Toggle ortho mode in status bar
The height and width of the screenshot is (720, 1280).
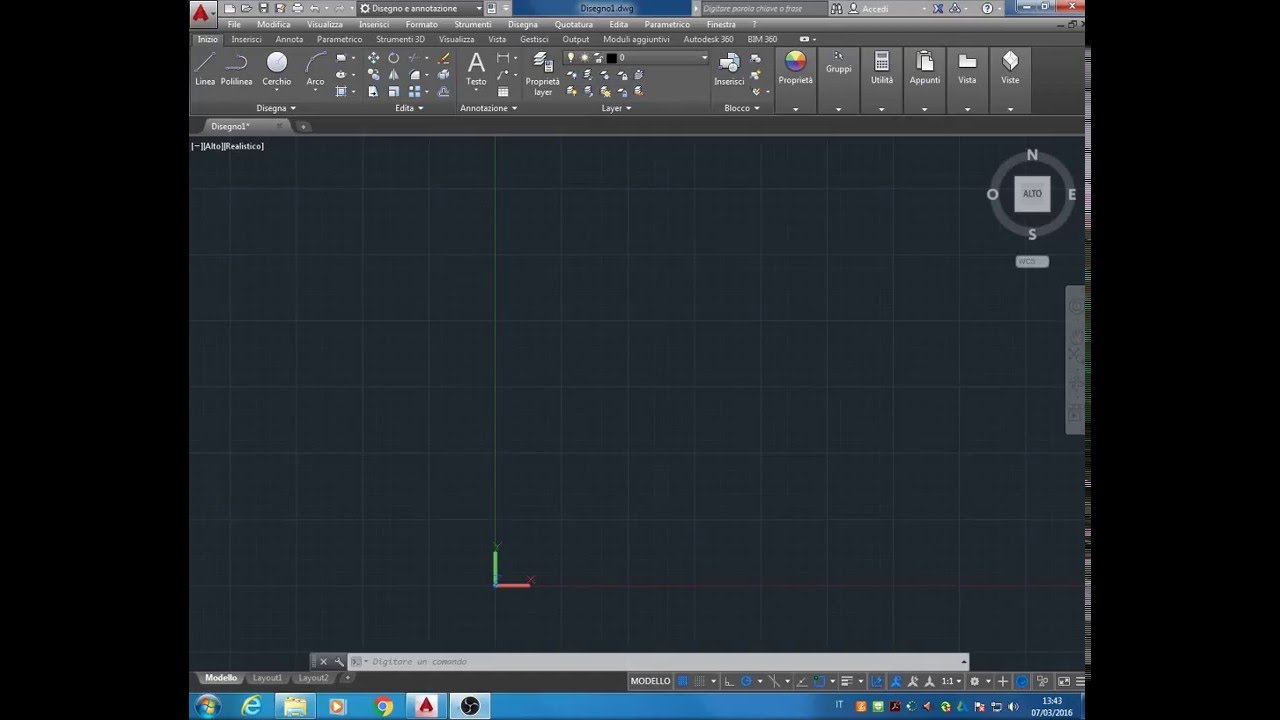pos(729,681)
